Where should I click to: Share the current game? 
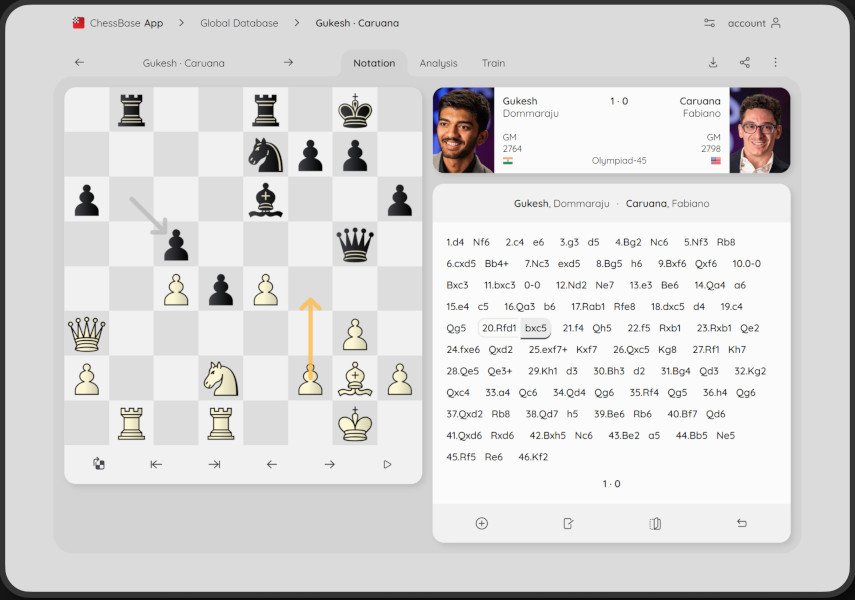(744, 63)
